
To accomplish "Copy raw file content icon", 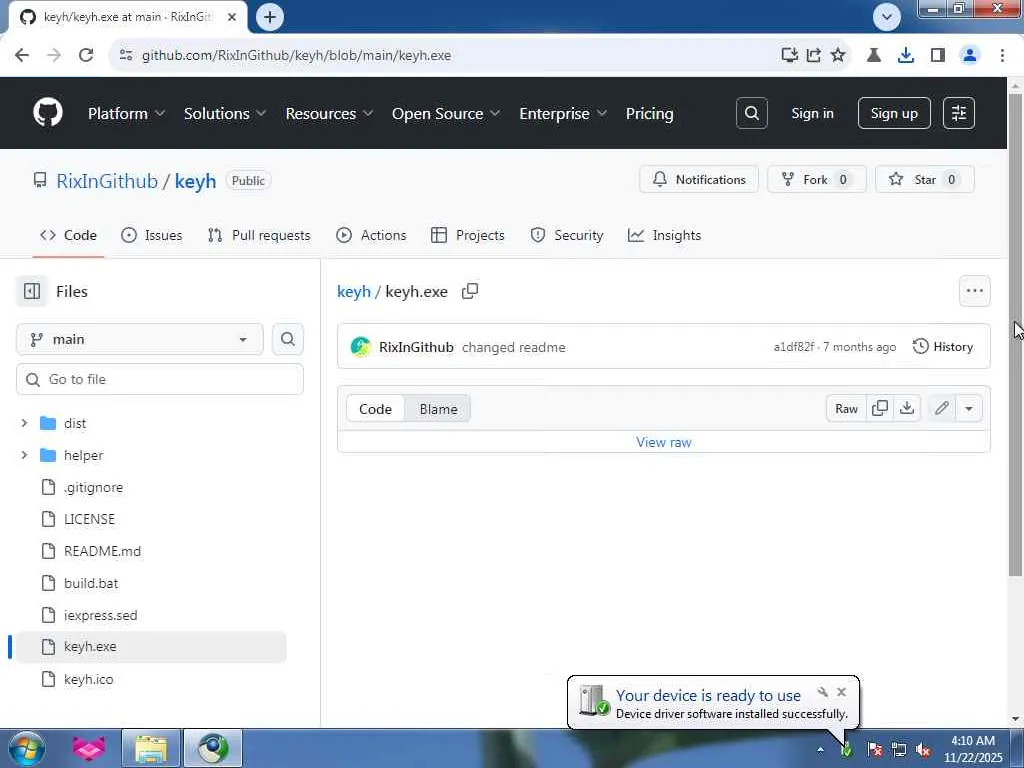I will [x=880, y=409].
